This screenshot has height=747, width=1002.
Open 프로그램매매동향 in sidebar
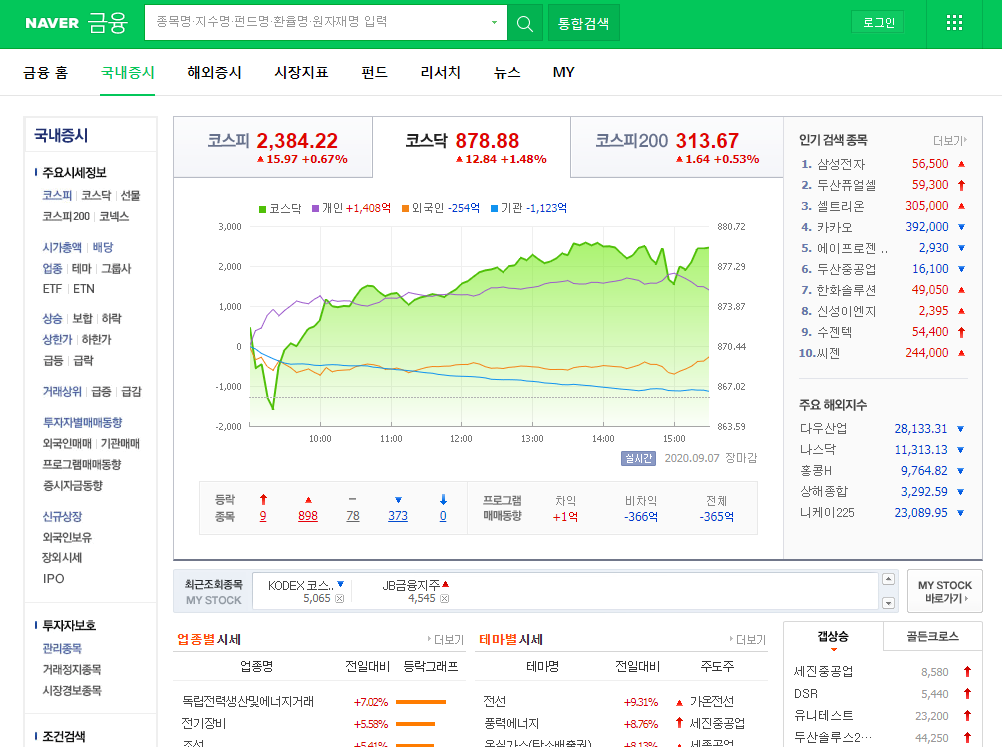pyautogui.click(x=82, y=465)
